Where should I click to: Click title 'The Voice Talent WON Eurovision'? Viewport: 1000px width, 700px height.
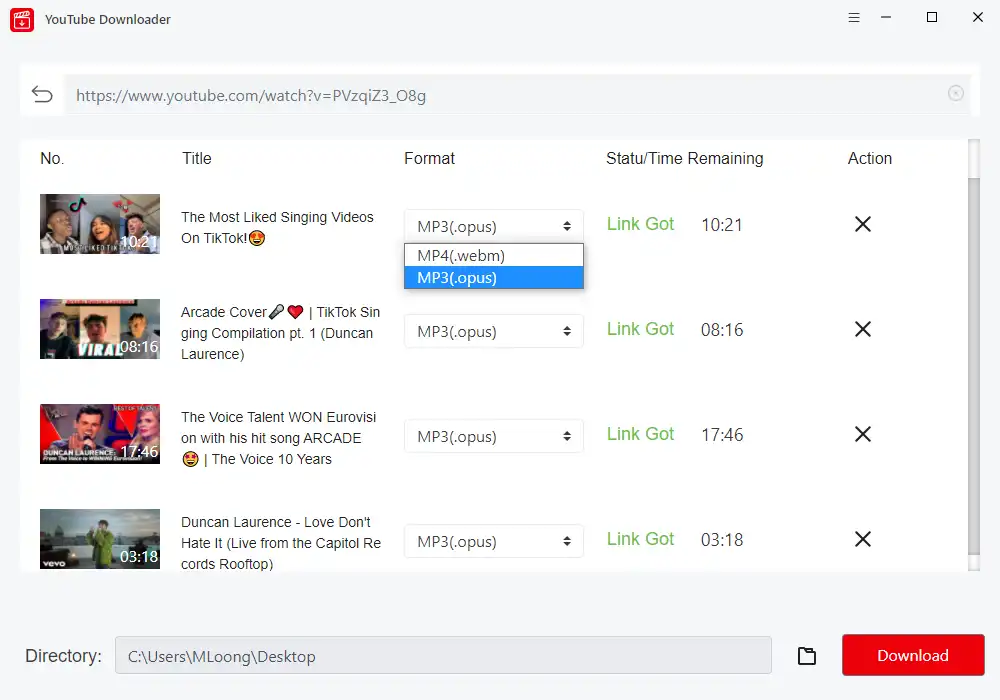coord(279,438)
